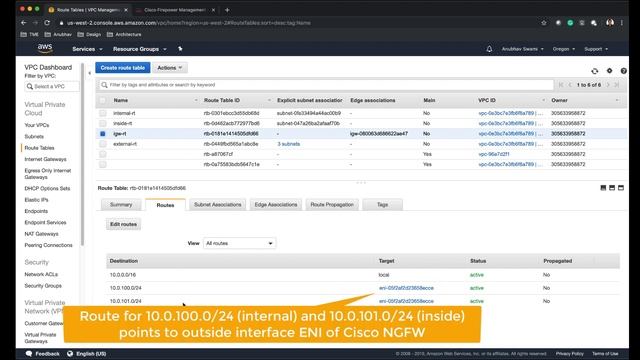The image size is (640, 360).
Task: Reload the browser page
Action: (47, 23)
